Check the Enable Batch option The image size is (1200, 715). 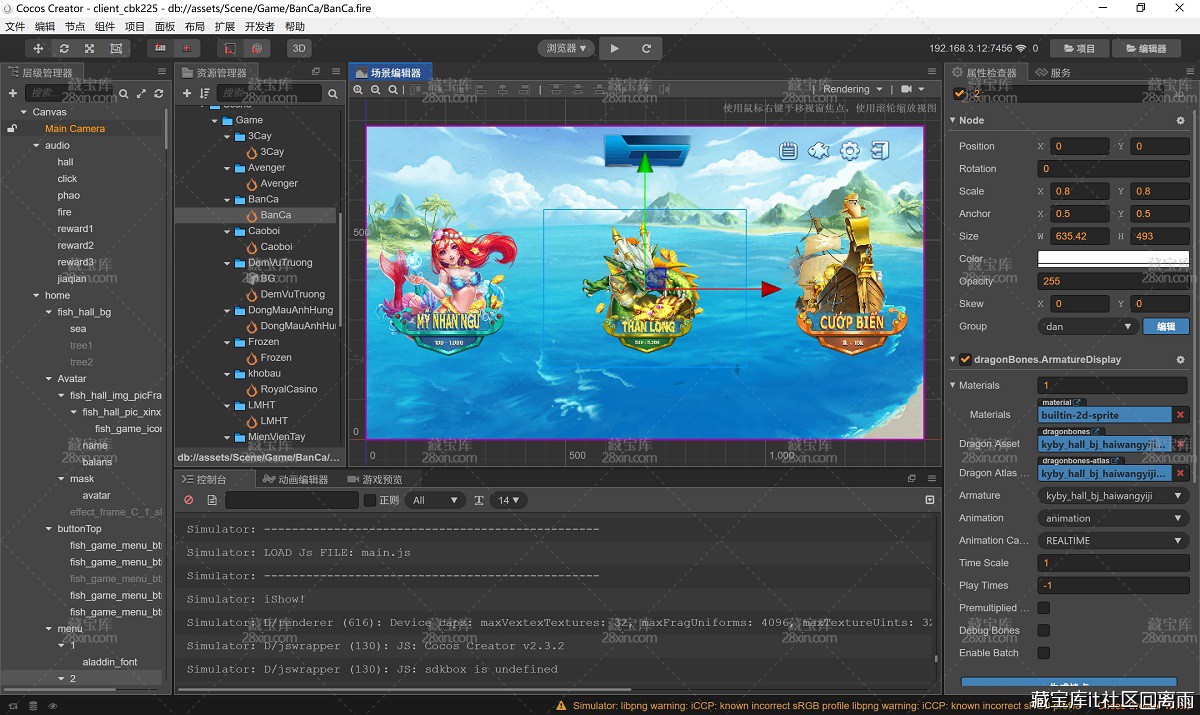pos(1044,653)
